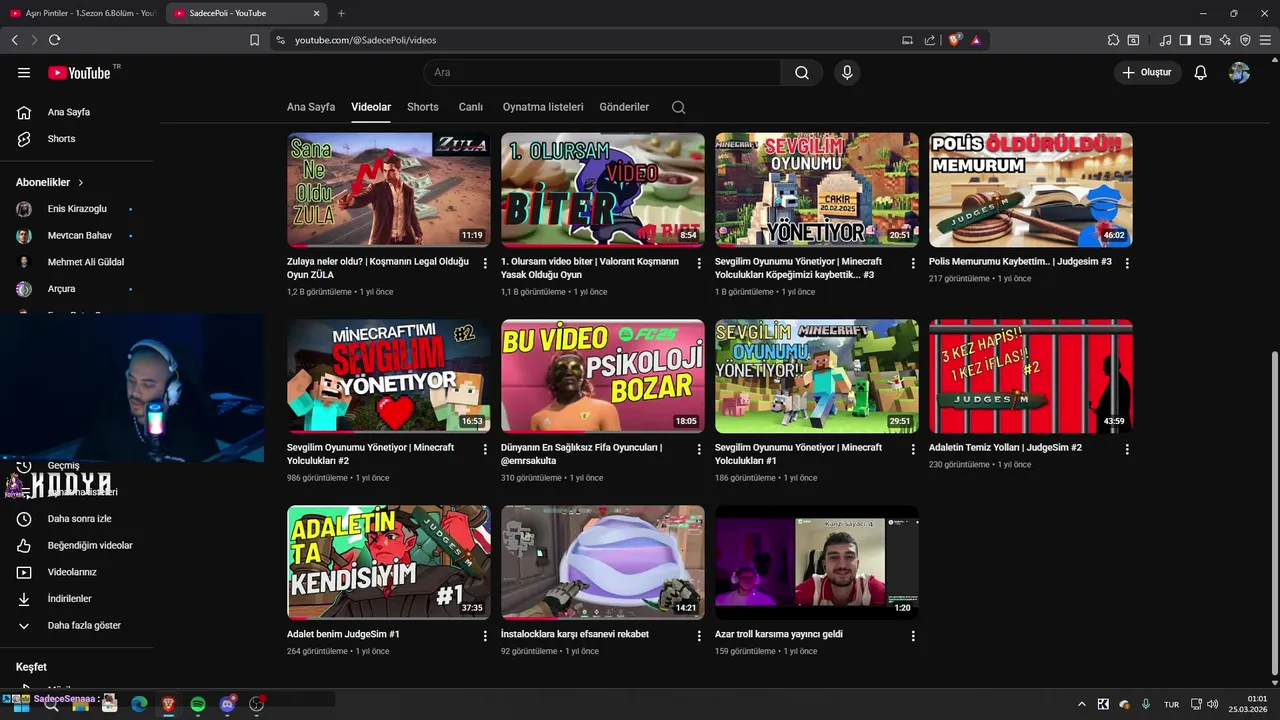This screenshot has height=720, width=1280.
Task: Open the YouTube hamburger guide menu
Action: [x=24, y=72]
